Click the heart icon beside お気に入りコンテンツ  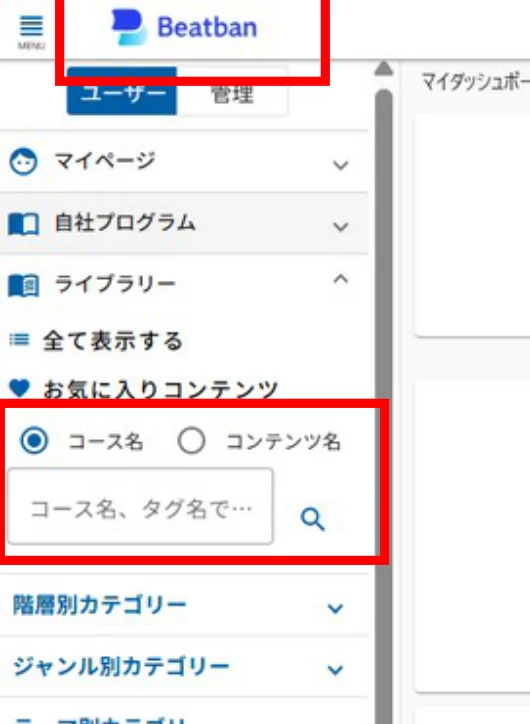(x=19, y=388)
